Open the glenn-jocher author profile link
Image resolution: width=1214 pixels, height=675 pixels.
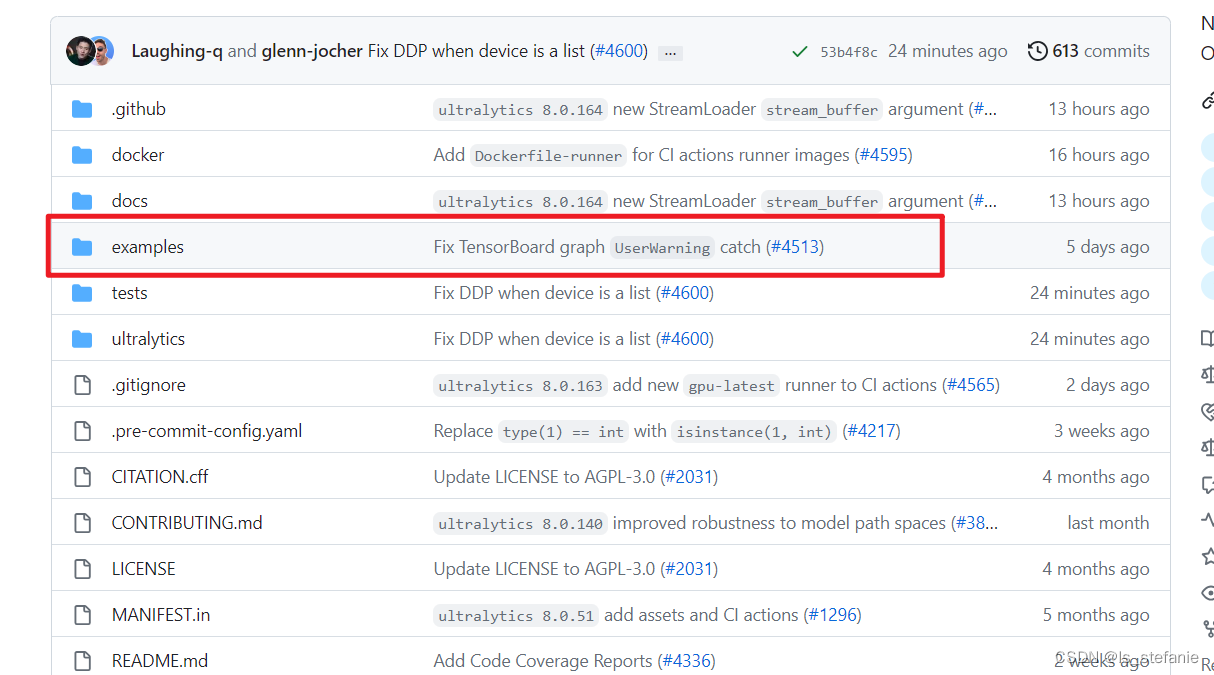point(312,51)
